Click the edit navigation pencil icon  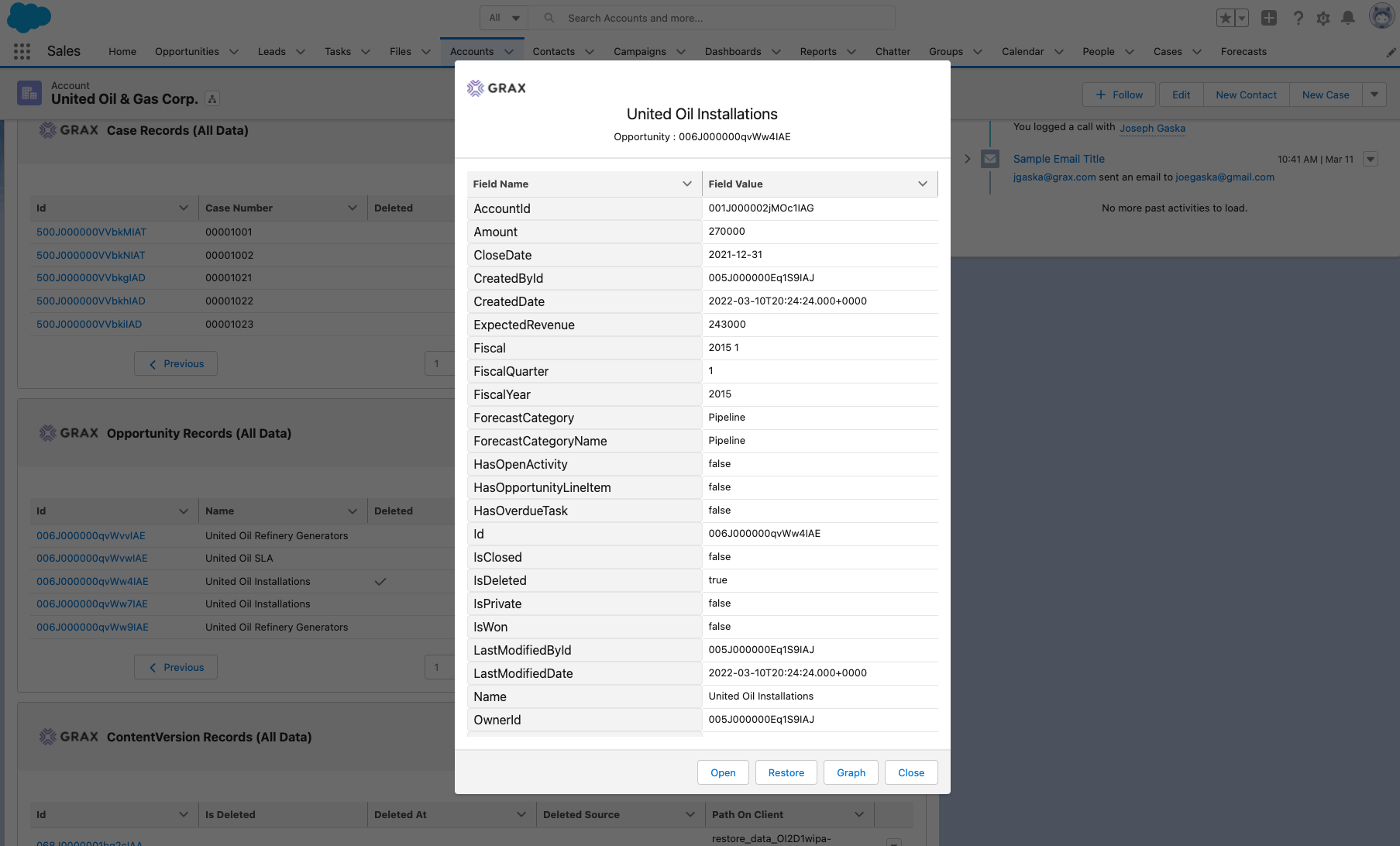pyautogui.click(x=1391, y=52)
